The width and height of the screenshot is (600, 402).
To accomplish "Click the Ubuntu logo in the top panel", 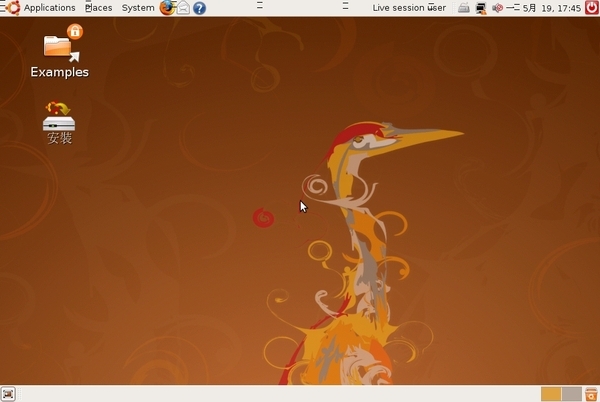I will tap(13, 8).
